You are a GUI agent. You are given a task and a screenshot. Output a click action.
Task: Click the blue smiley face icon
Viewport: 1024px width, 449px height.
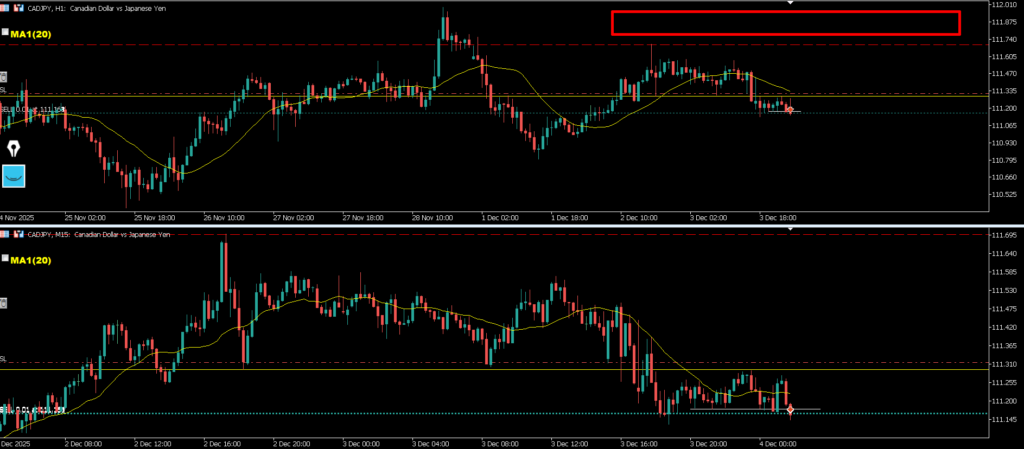(x=15, y=177)
